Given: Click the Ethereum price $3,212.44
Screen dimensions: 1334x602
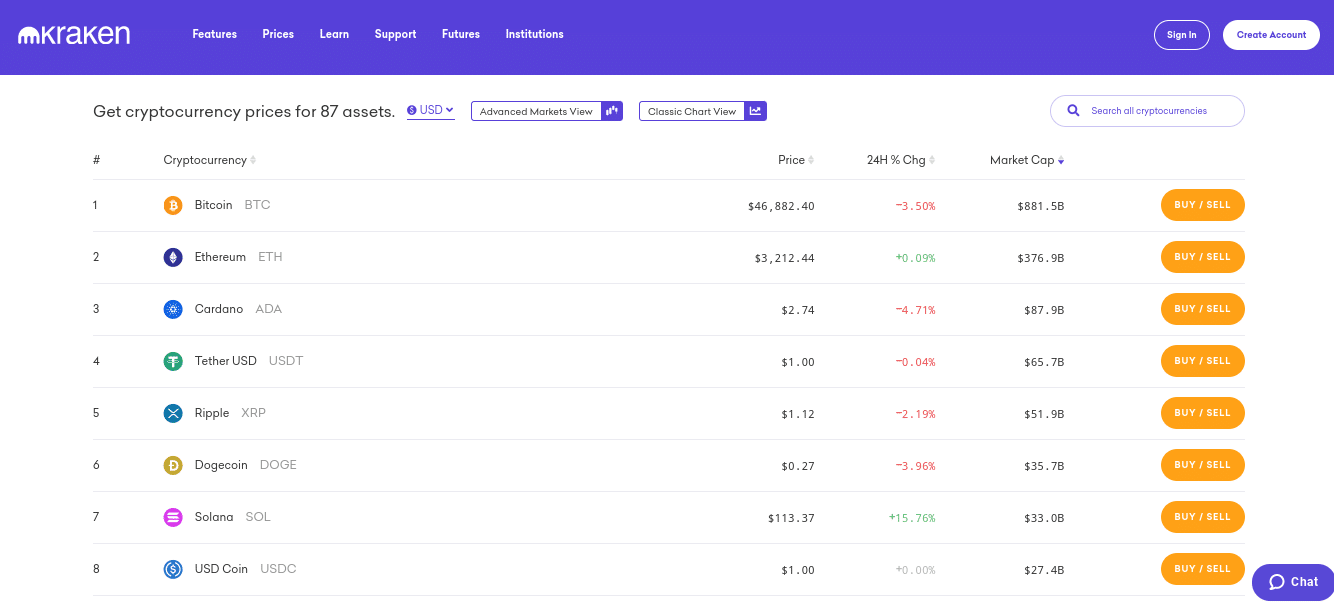Looking at the screenshot, I should (x=784, y=258).
